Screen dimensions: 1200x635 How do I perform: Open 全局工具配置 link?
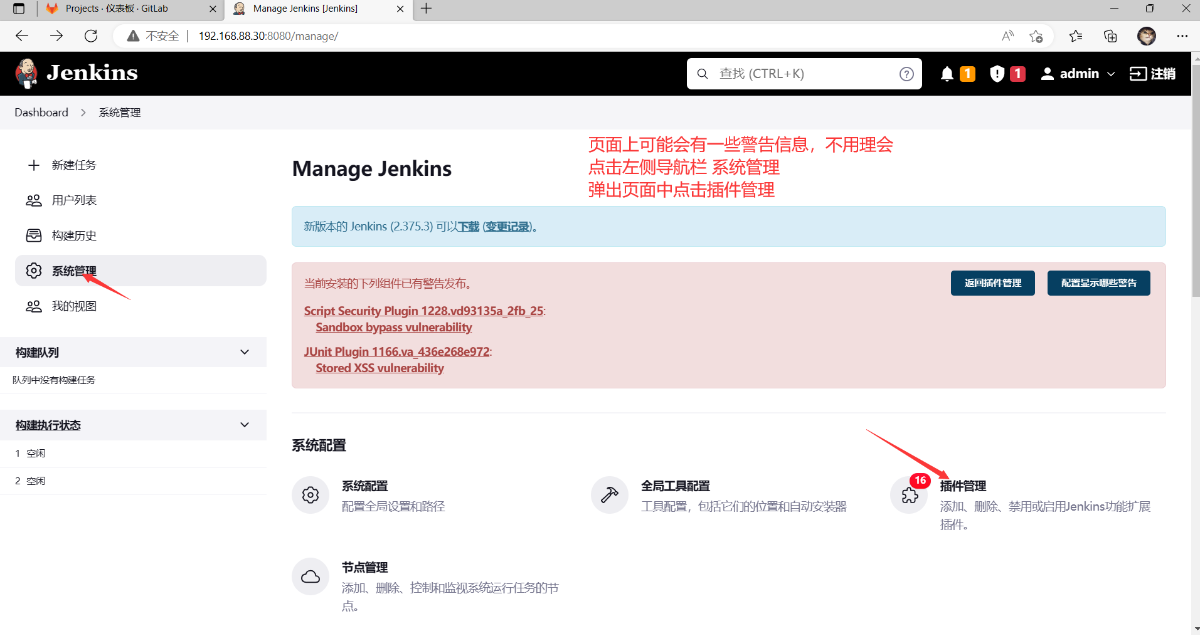pyautogui.click(x=675, y=486)
